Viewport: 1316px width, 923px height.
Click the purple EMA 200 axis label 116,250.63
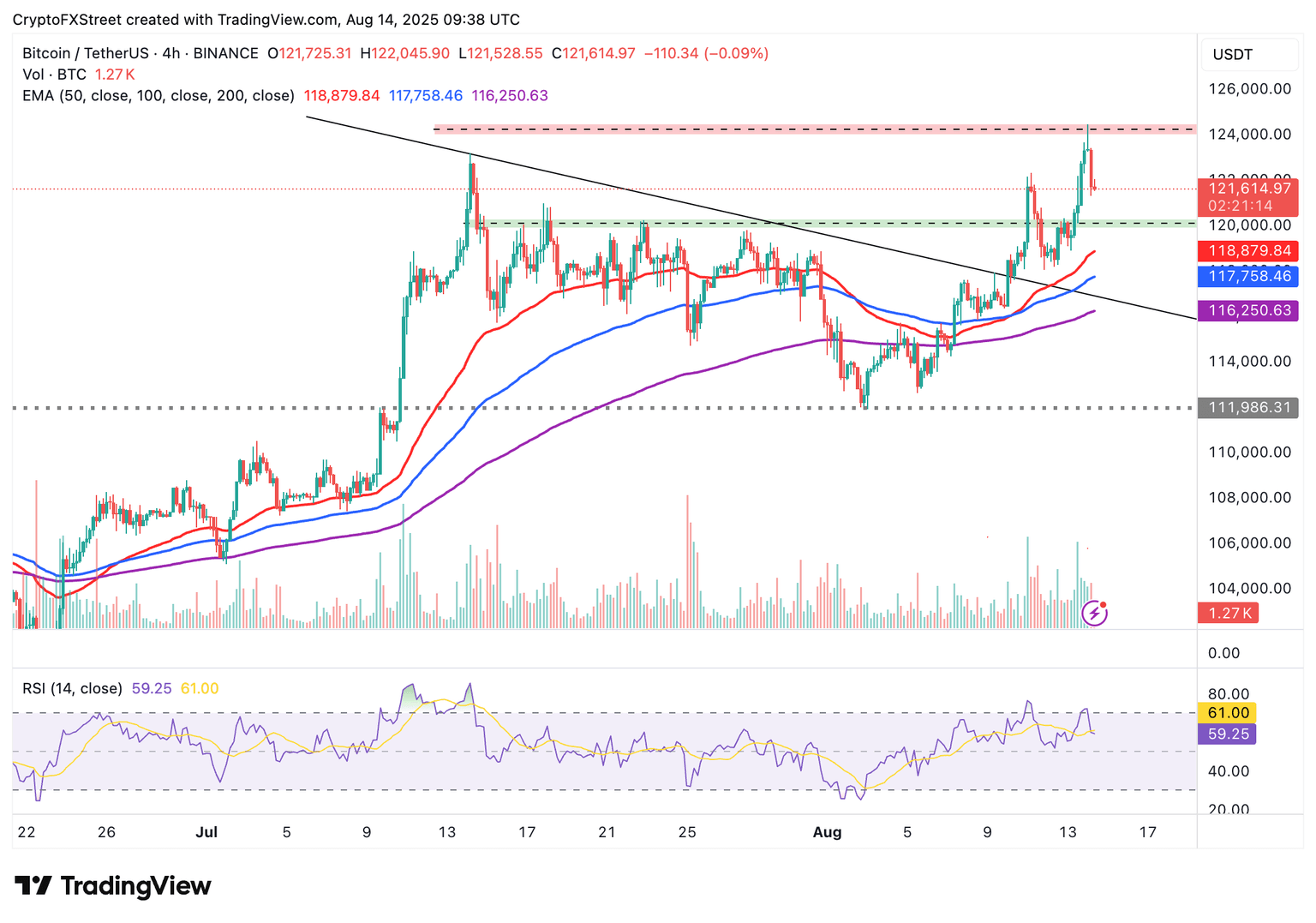[x=1248, y=310]
